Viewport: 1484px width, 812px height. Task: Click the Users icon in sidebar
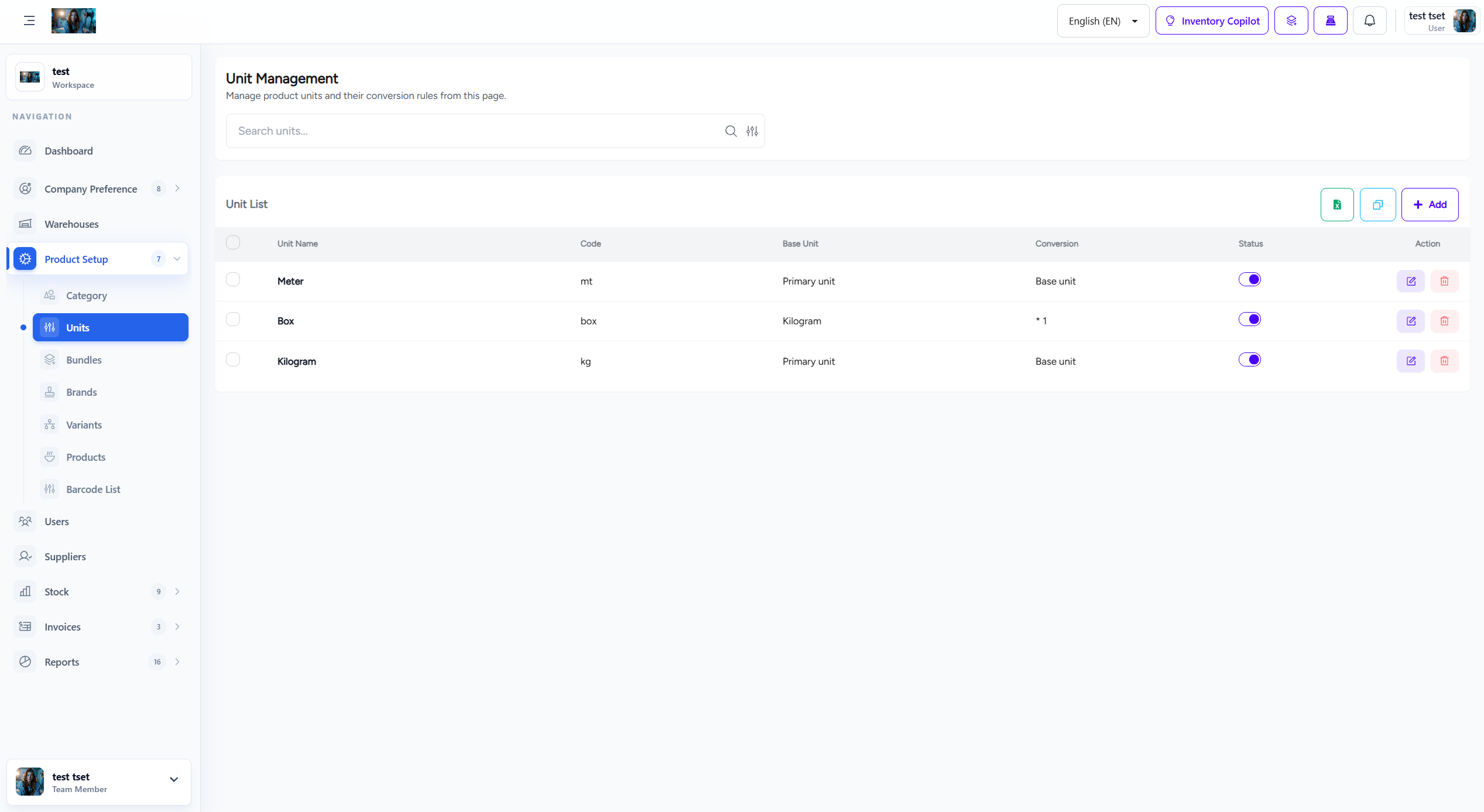pyautogui.click(x=25, y=521)
